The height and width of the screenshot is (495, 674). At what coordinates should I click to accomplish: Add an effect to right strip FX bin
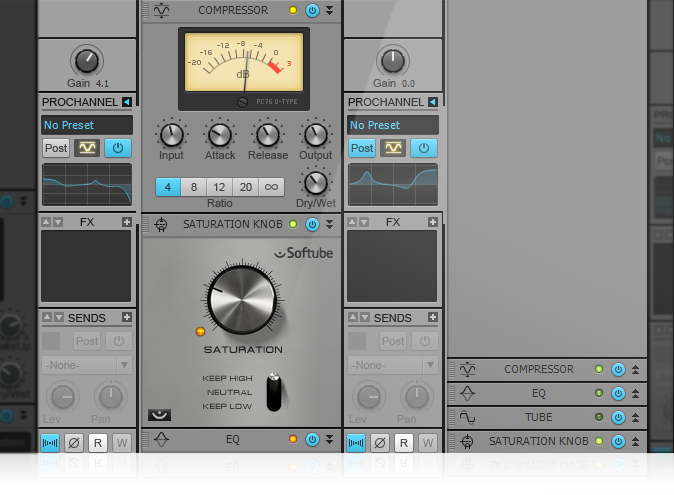433,222
